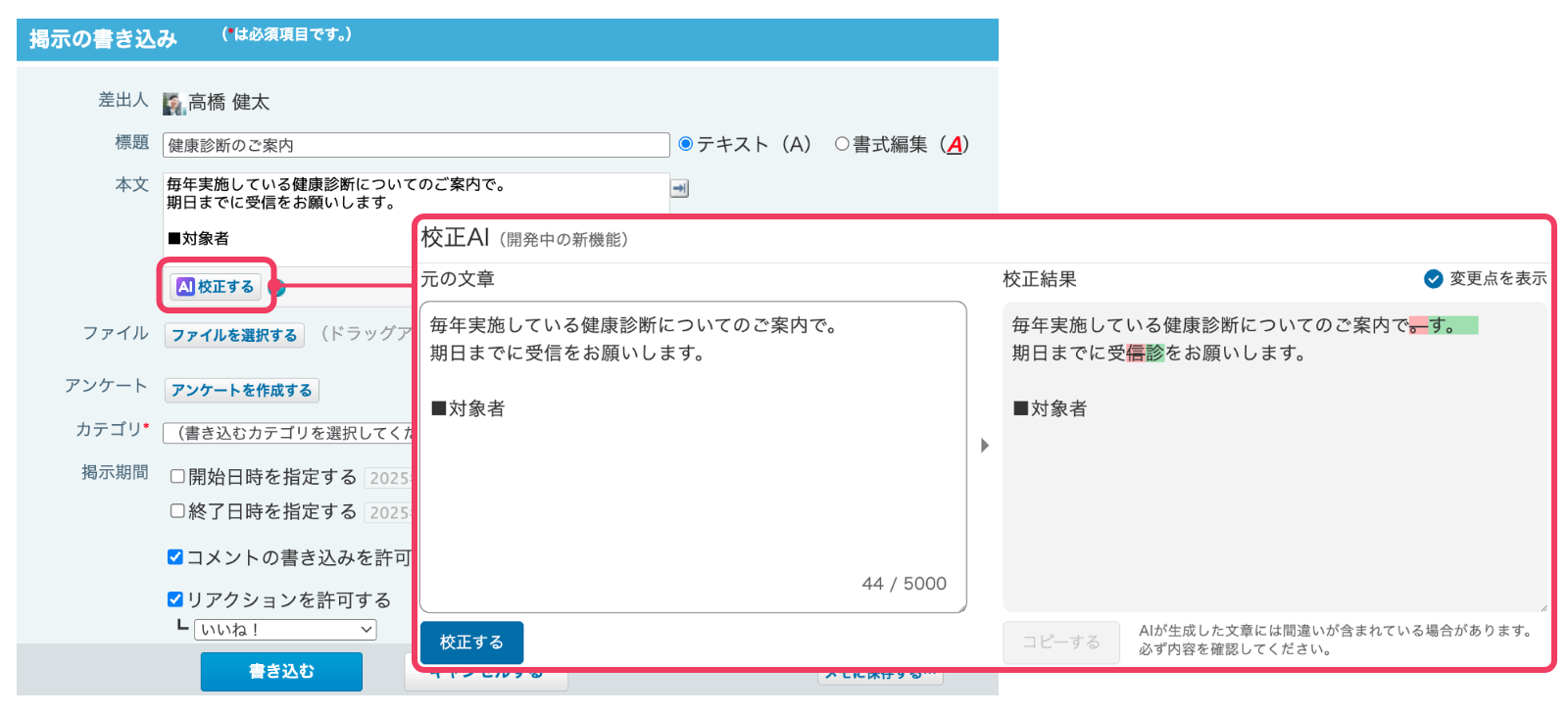Open the いいね！ reaction dropdown
The image size is (1568, 714).
pyautogui.click(x=285, y=630)
